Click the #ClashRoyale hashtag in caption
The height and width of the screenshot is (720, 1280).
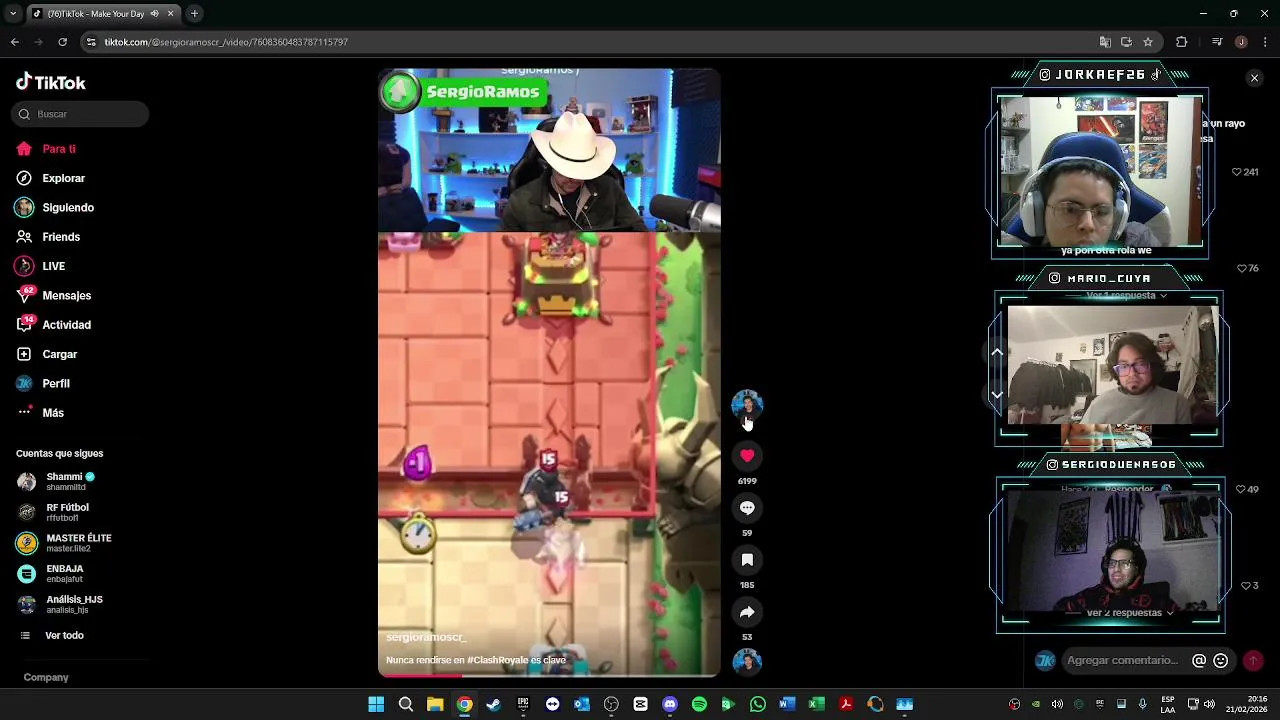[498, 660]
